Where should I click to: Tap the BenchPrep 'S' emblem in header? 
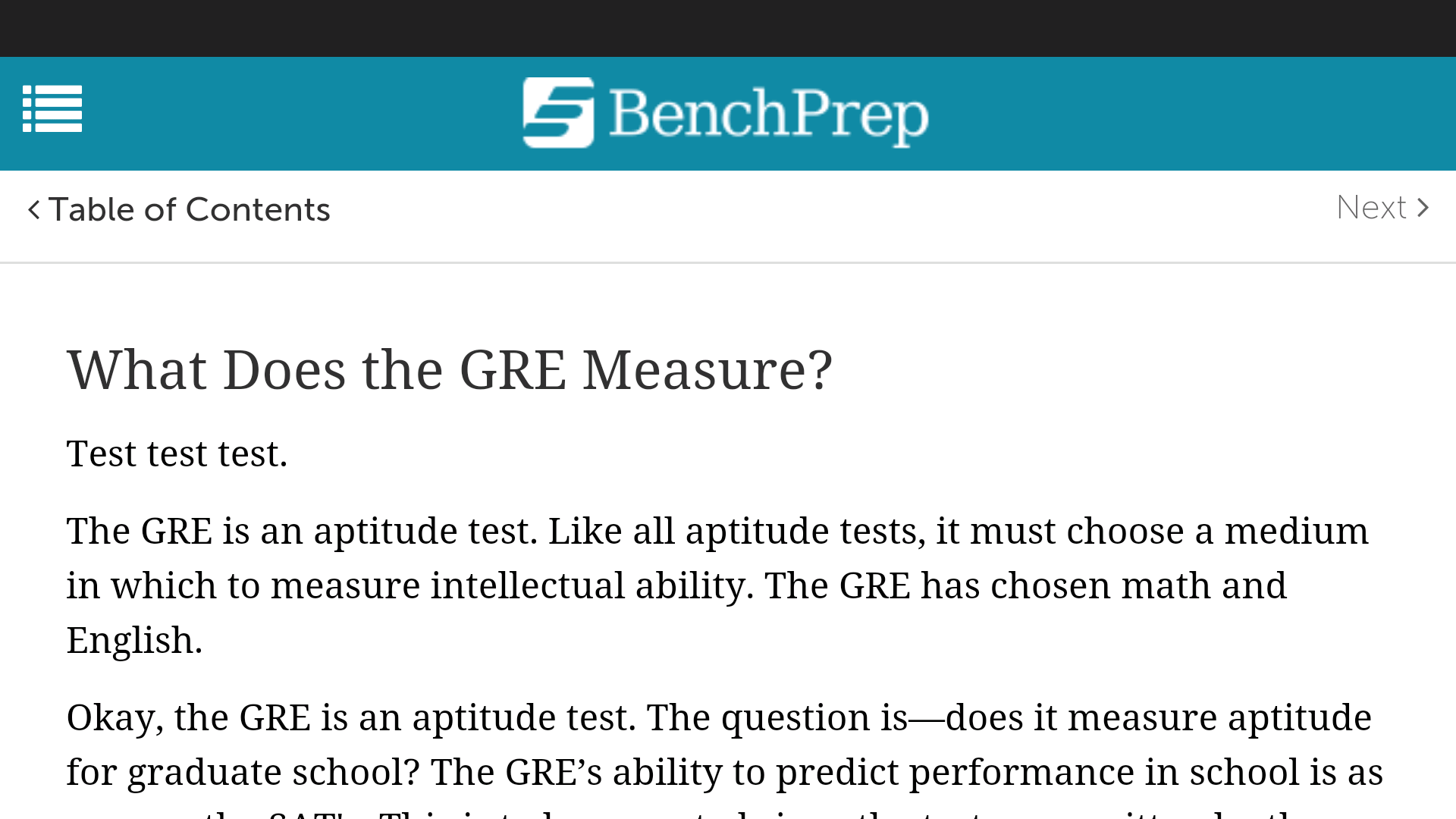coord(557,112)
